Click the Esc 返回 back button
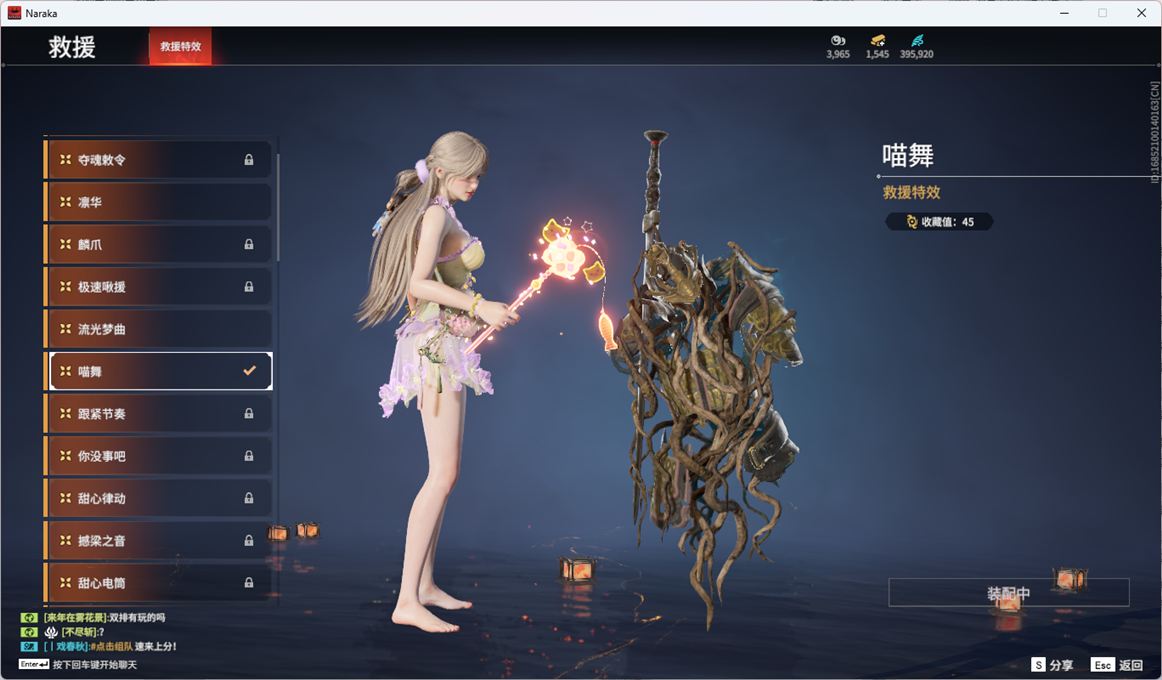Viewport: 1162px width, 680px height. [x=1117, y=664]
